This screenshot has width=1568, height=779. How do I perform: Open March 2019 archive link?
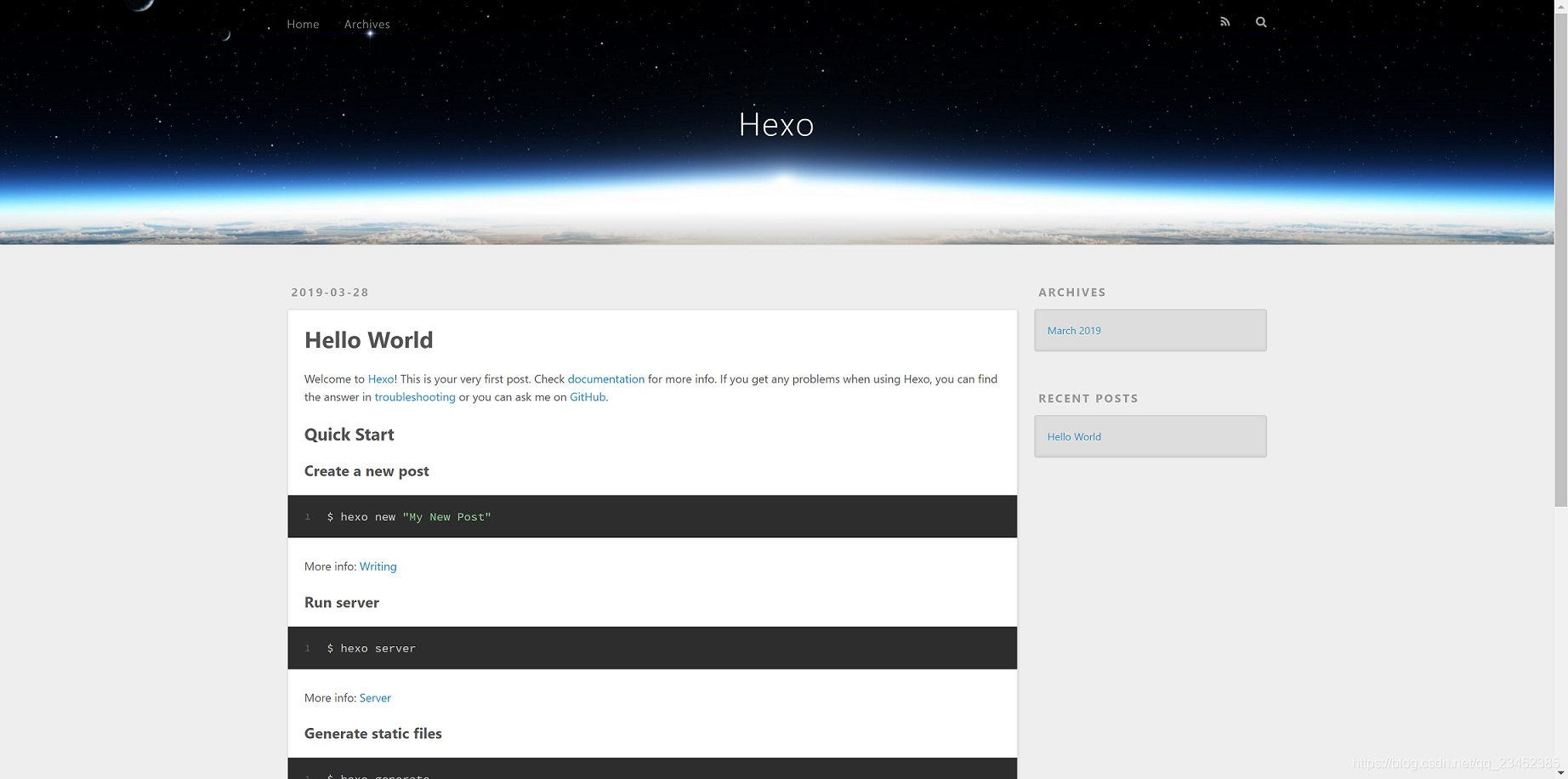tap(1074, 331)
